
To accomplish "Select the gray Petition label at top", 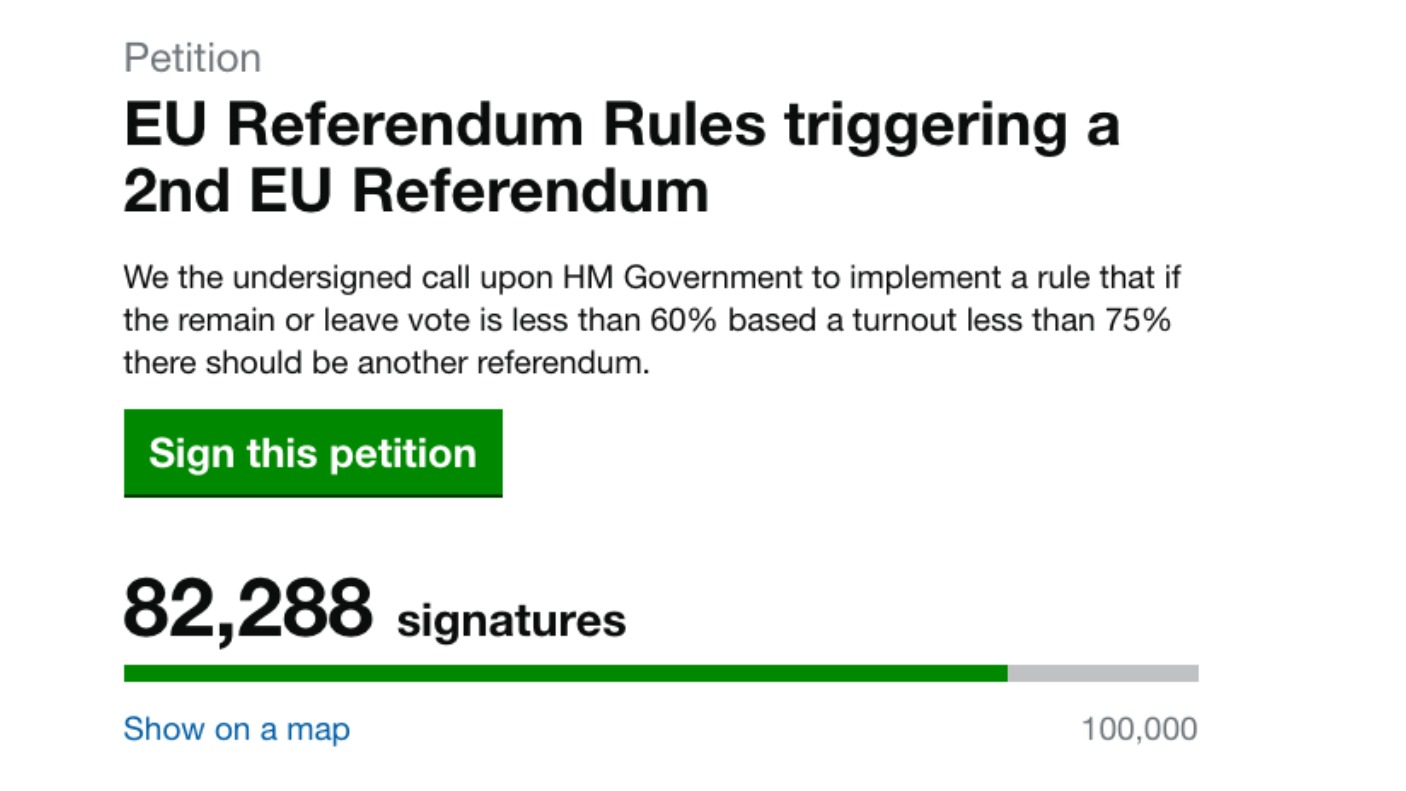I will (192, 58).
